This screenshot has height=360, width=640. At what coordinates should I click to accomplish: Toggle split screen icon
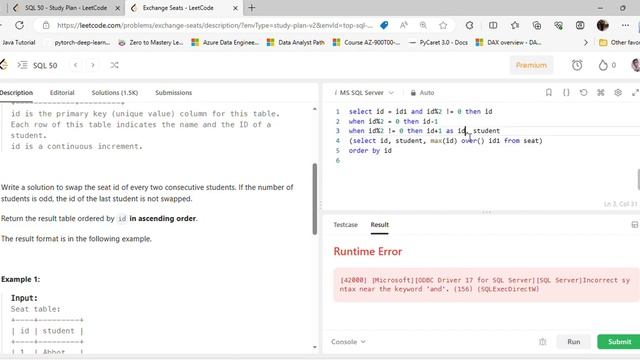493,25
